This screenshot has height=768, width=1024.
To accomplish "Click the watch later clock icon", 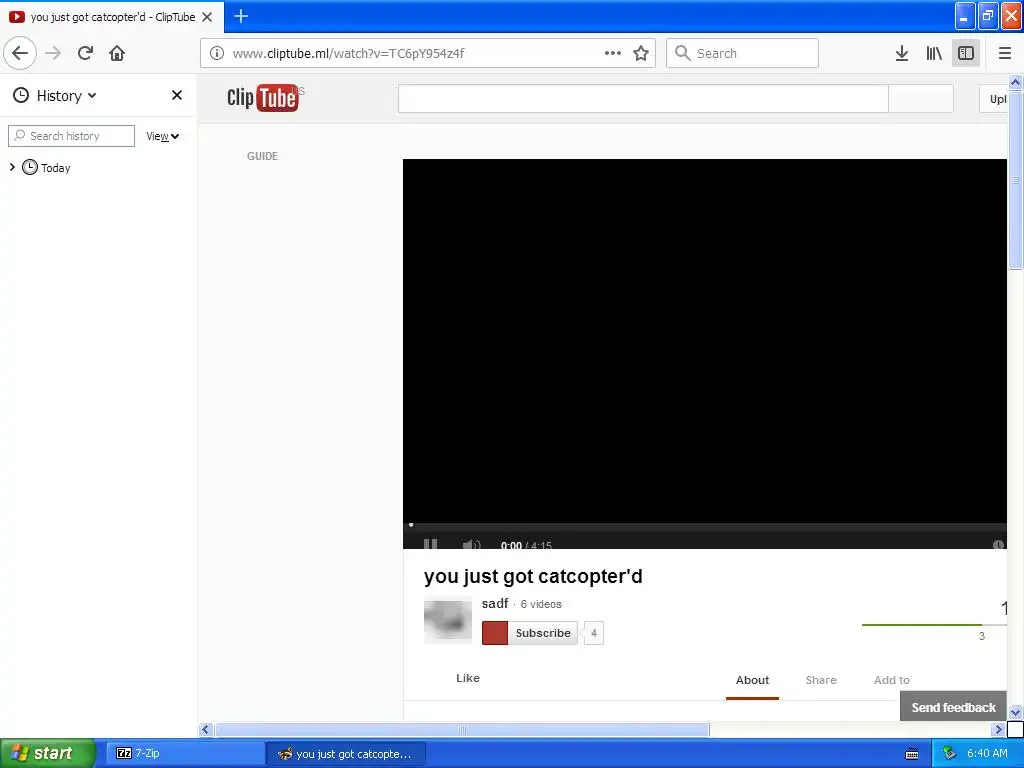I will [x=998, y=545].
